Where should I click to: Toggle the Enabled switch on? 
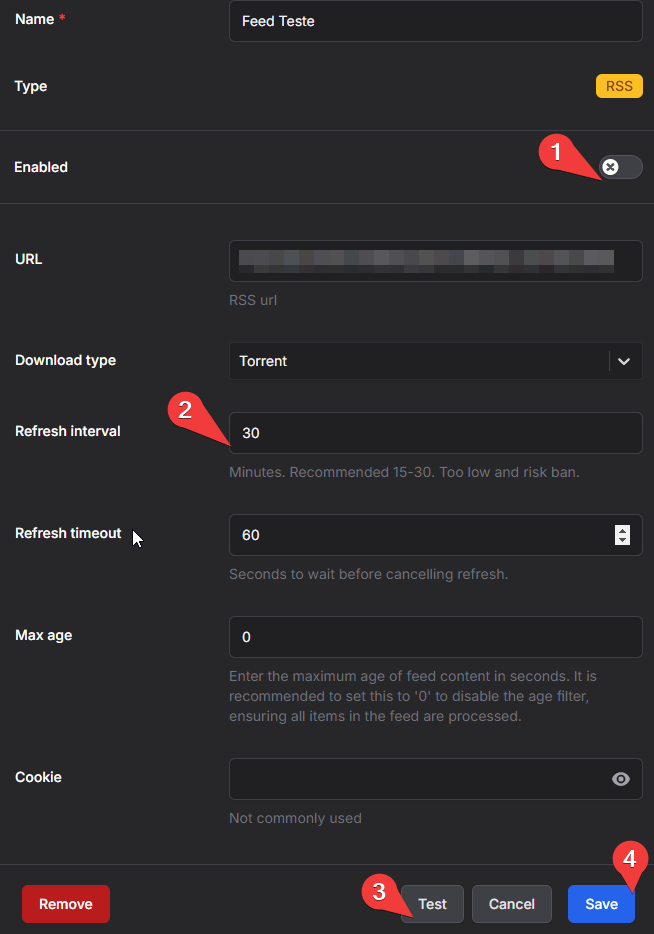point(620,167)
